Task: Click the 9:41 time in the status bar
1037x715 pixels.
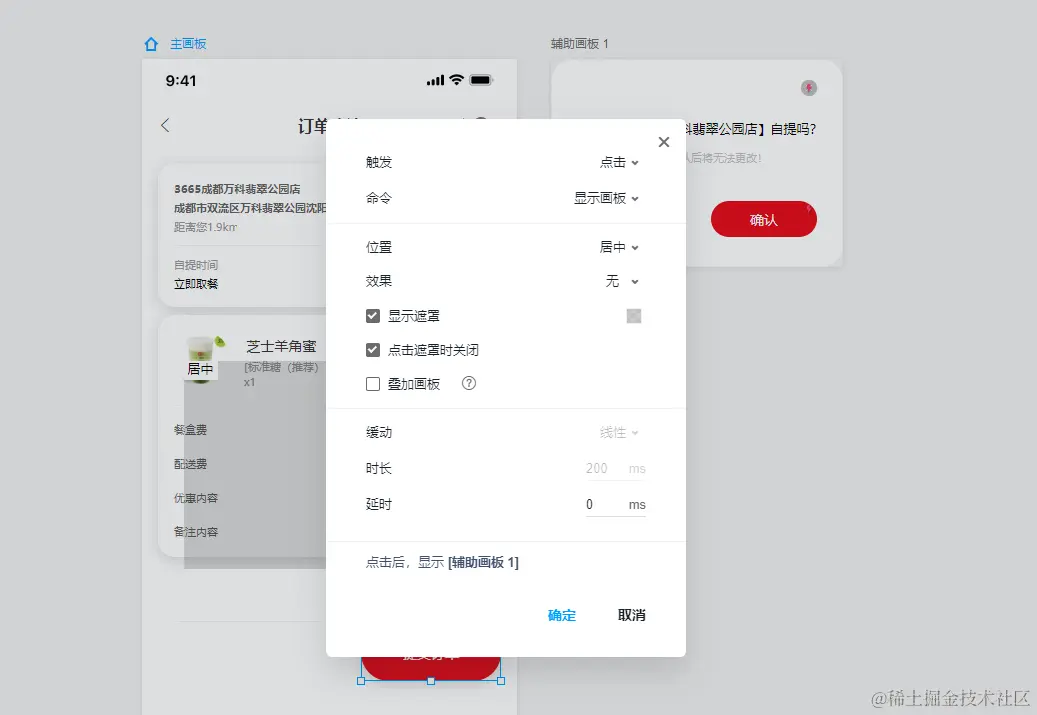Action: click(x=181, y=81)
